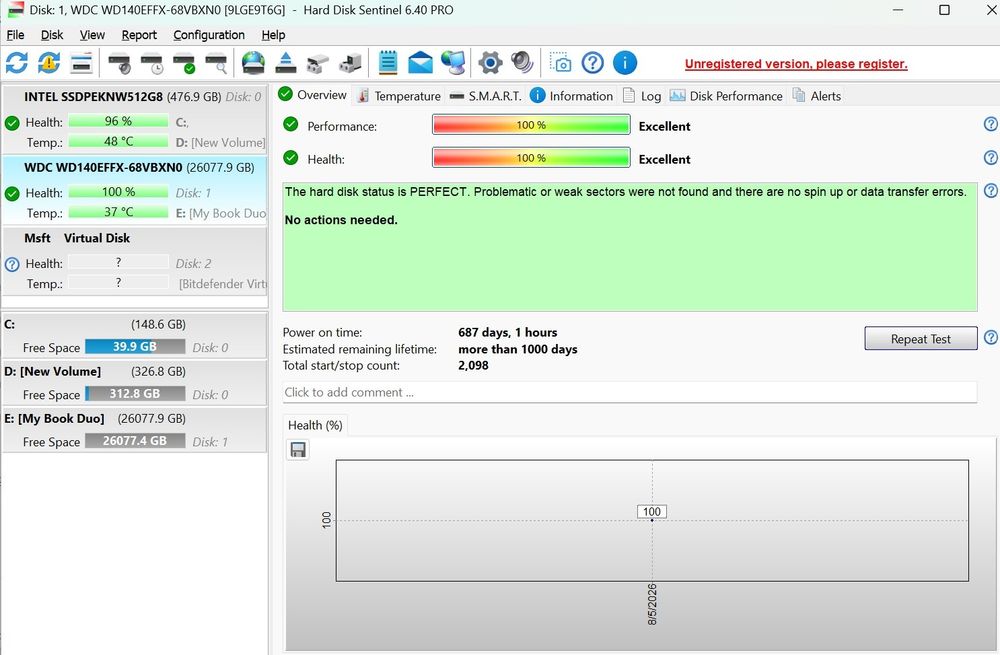Click the eject-style disk toolbar icon
Viewport: 1000px width, 655px height.
286,63
